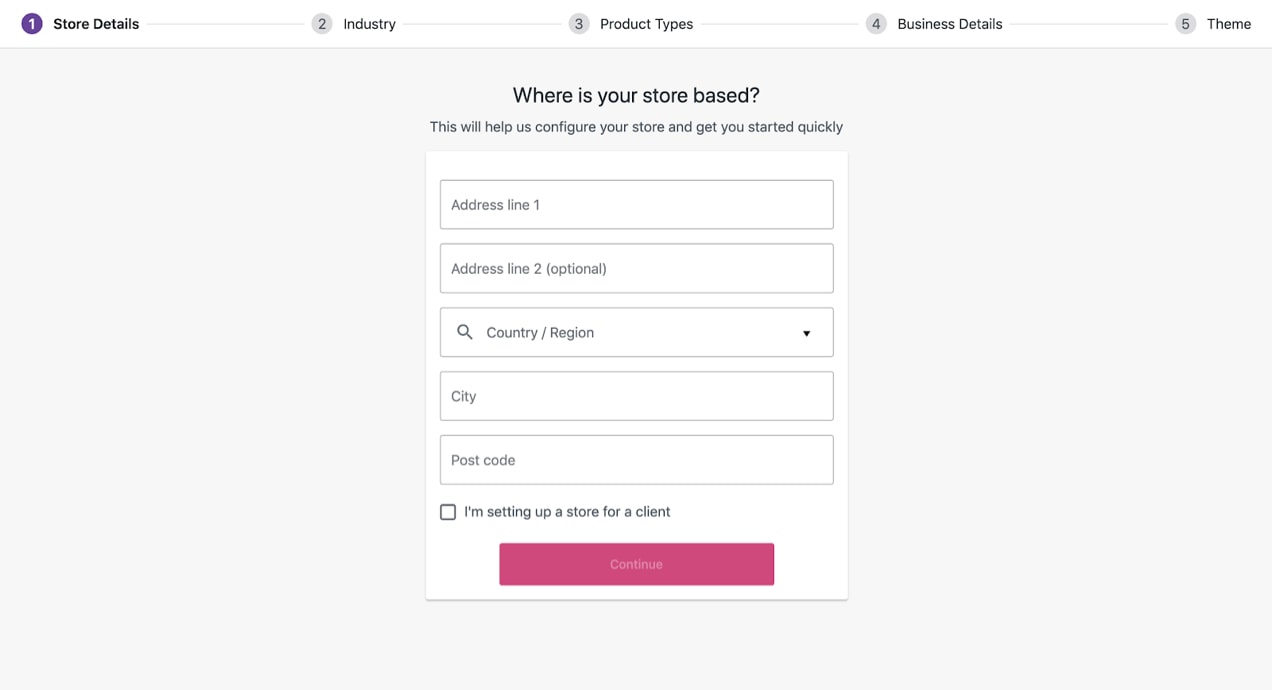Click the Product Types step circle
1272x690 pixels.
pyautogui.click(x=579, y=22)
